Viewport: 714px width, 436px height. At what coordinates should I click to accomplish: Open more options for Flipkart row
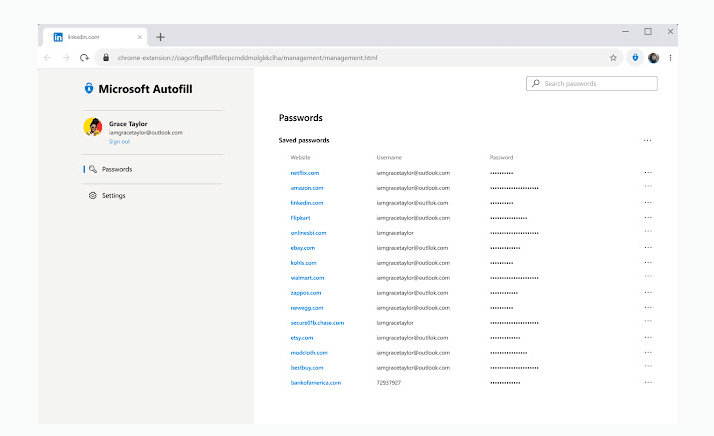[x=648, y=217]
